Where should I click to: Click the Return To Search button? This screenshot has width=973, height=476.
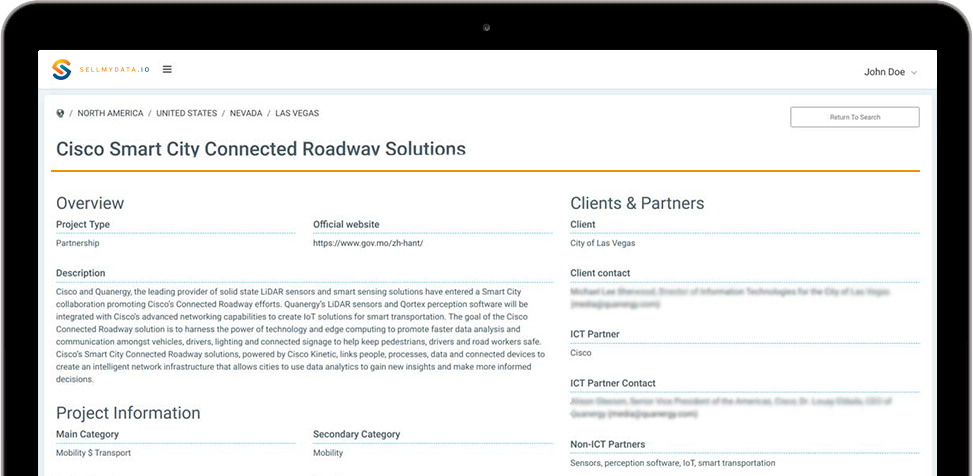point(854,117)
